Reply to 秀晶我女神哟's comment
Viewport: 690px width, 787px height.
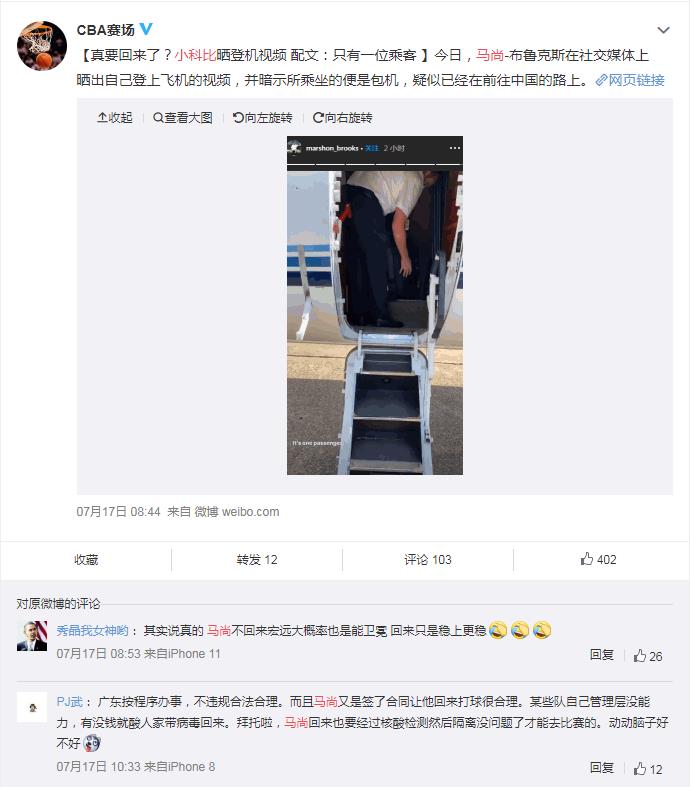click(602, 654)
